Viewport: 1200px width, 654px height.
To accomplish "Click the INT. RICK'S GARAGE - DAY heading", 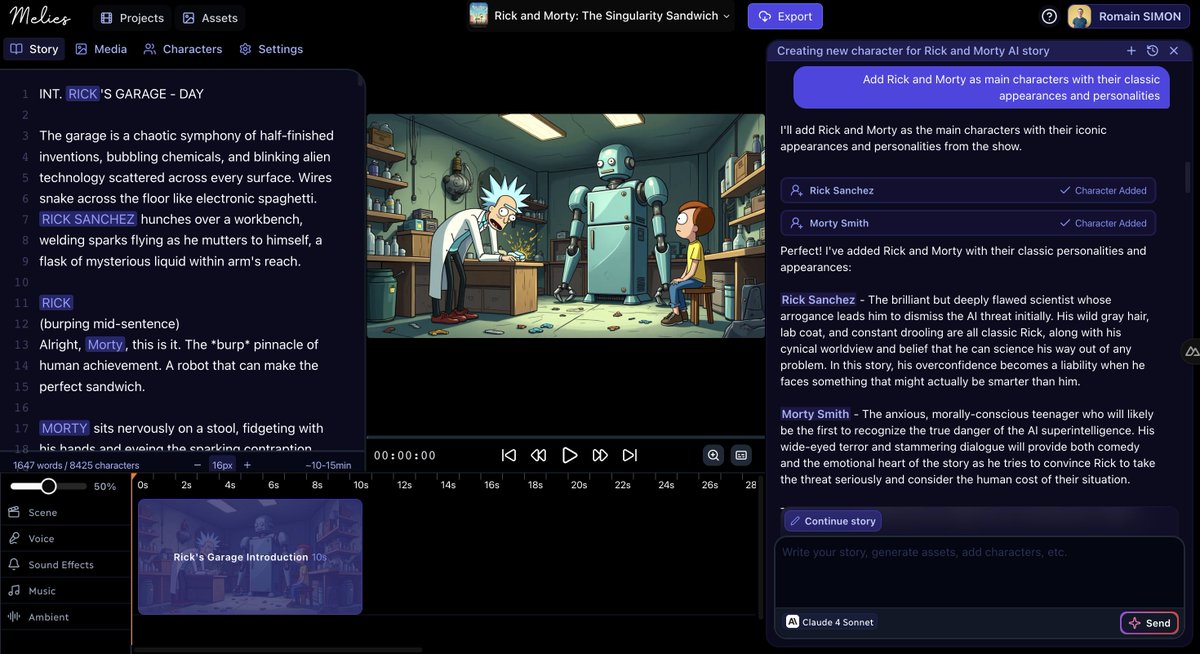I will 121,94.
